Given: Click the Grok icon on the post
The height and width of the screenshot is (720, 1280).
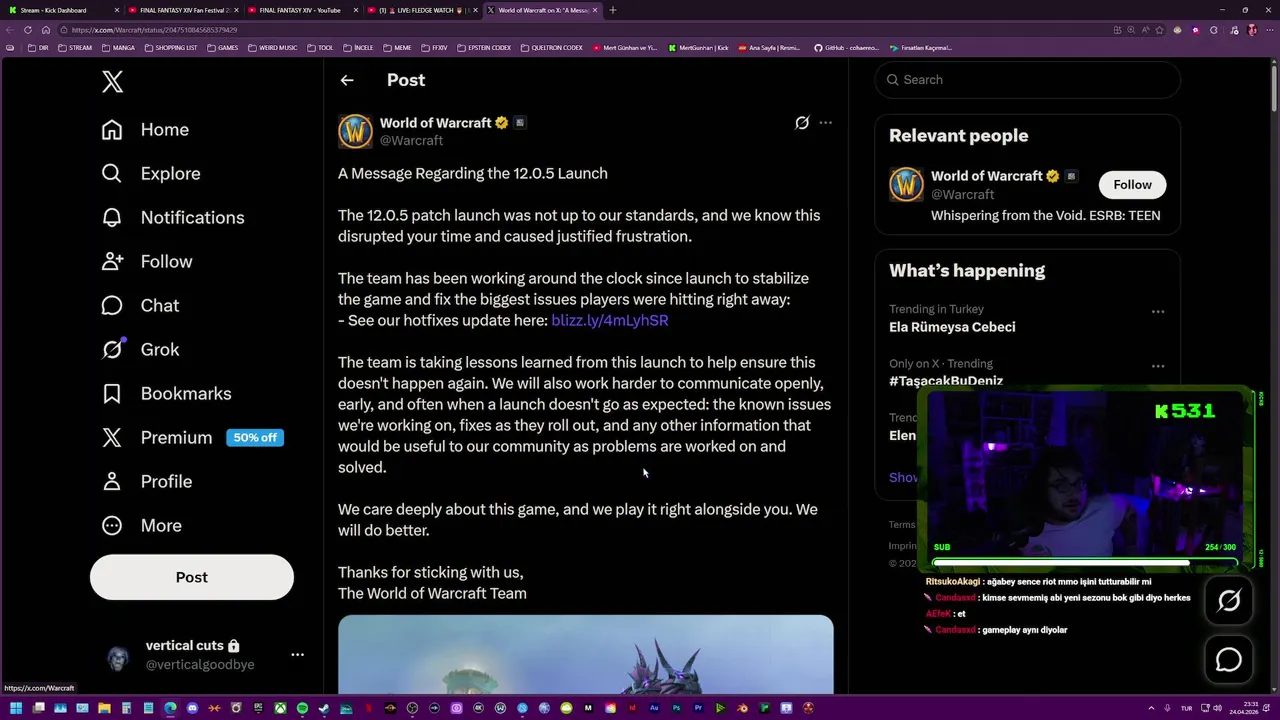Looking at the screenshot, I should [x=802, y=123].
